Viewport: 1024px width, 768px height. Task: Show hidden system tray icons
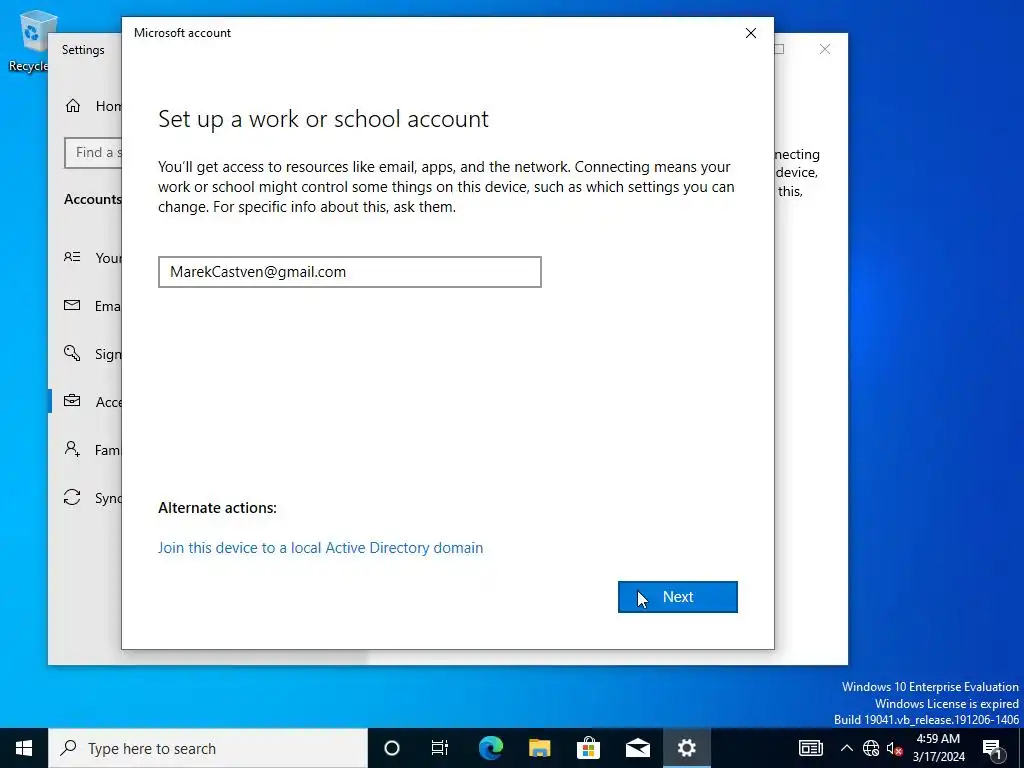point(846,748)
